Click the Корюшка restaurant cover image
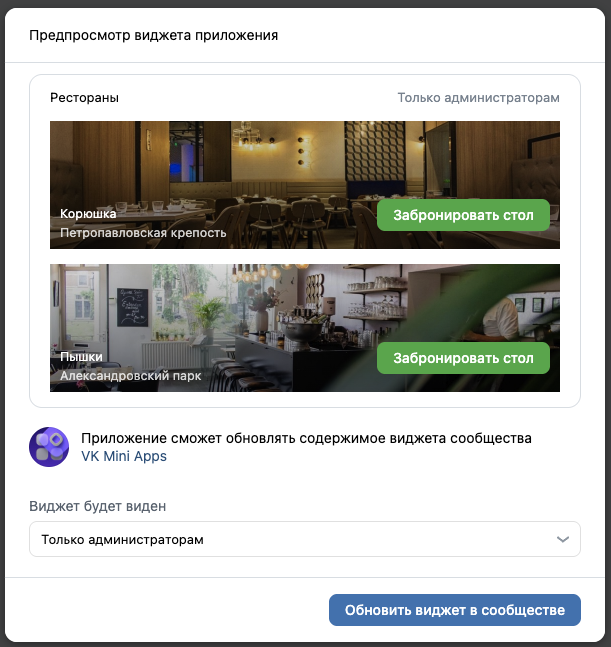The height and width of the screenshot is (647, 611). tap(305, 185)
